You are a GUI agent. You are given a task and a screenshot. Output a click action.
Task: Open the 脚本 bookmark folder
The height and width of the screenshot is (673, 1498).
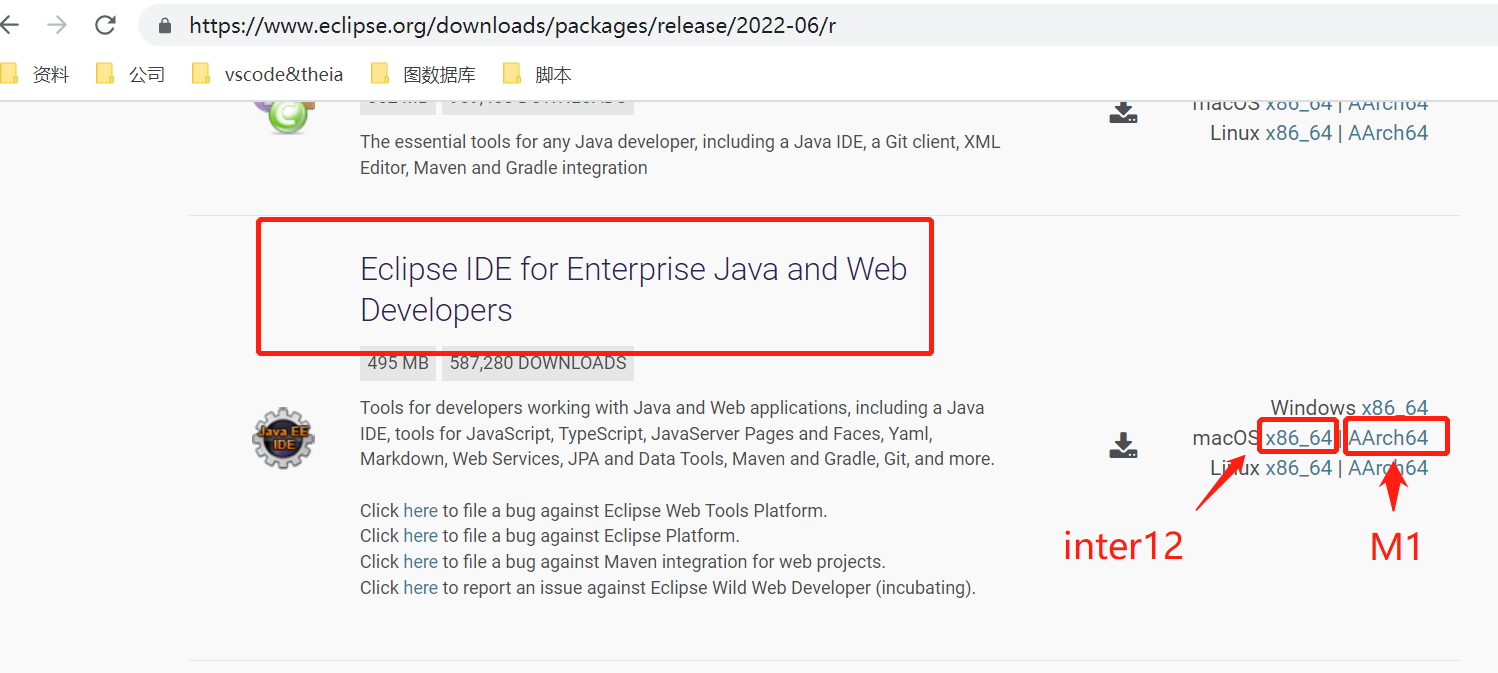[537, 74]
